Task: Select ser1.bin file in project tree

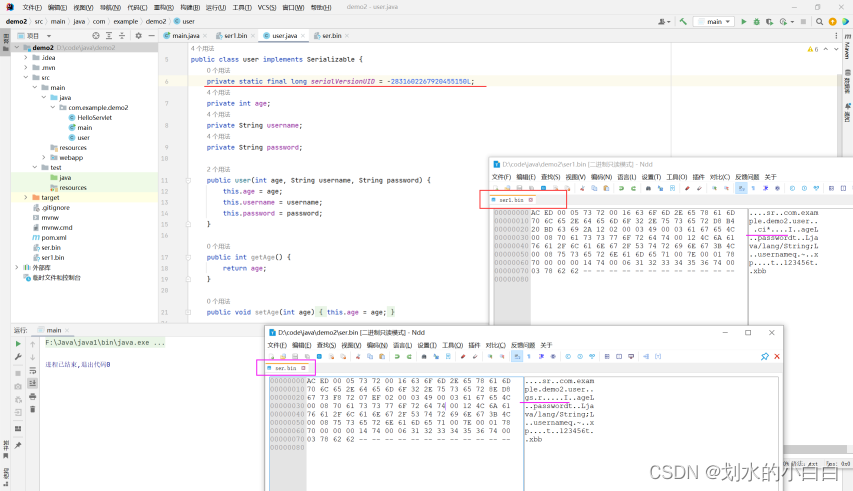Action: [53, 258]
